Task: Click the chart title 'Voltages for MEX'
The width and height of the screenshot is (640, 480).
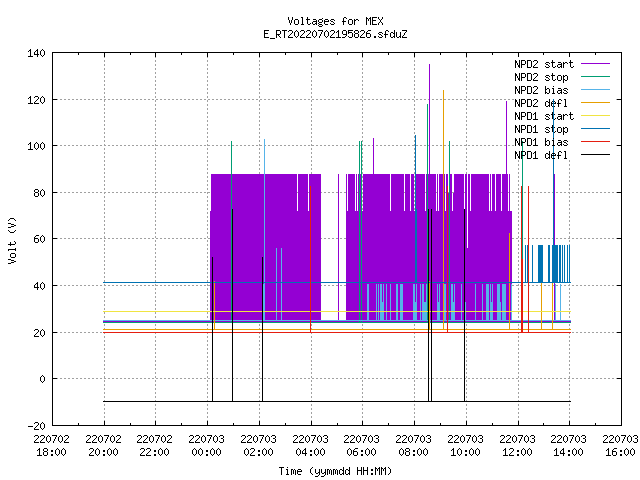Action: (x=335, y=21)
